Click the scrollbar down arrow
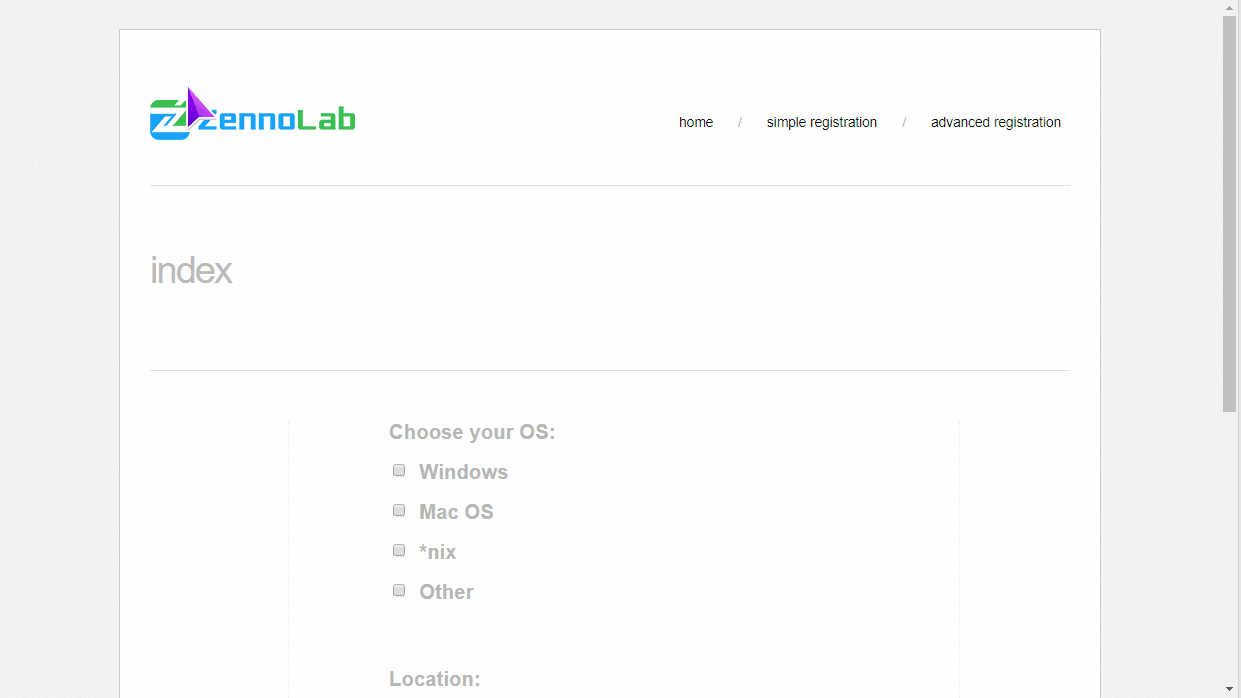 pos(1230,690)
